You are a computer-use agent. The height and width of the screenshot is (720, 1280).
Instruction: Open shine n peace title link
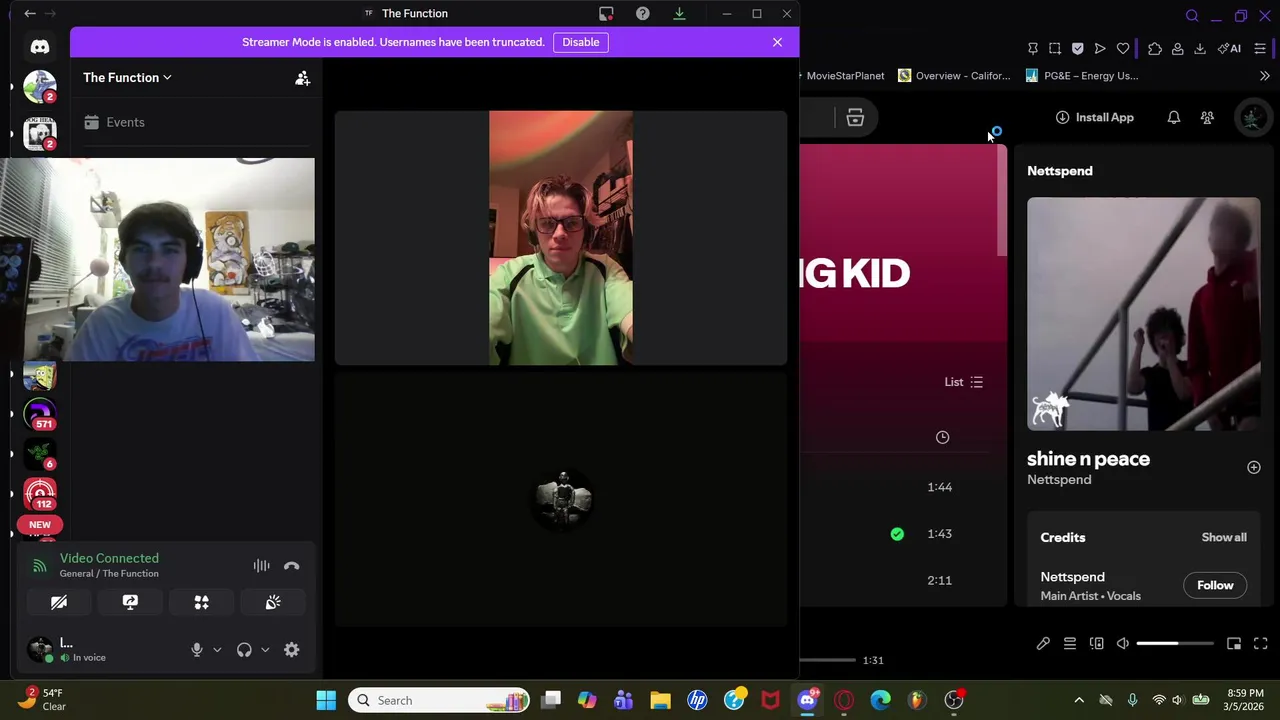click(x=1088, y=459)
